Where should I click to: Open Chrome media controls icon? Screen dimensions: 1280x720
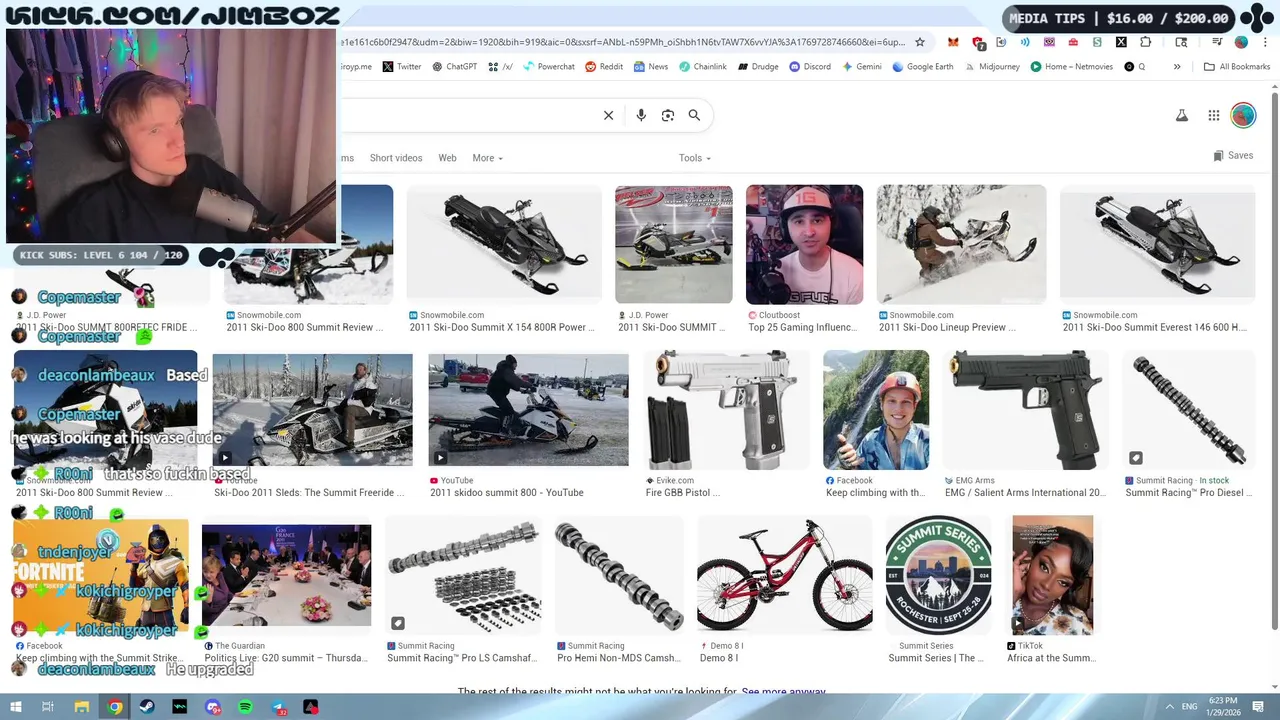[x=1218, y=42]
